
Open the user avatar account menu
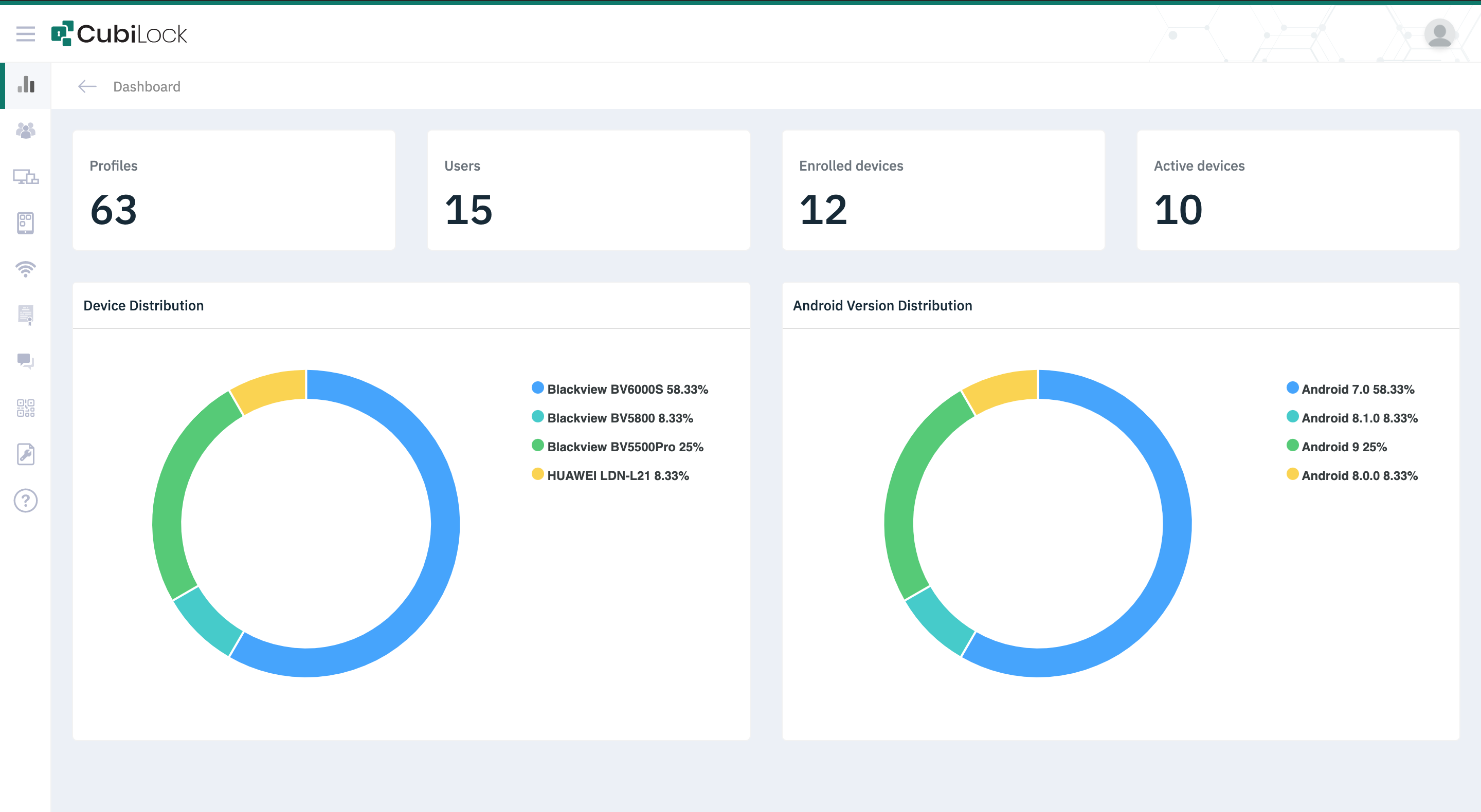[x=1439, y=34]
